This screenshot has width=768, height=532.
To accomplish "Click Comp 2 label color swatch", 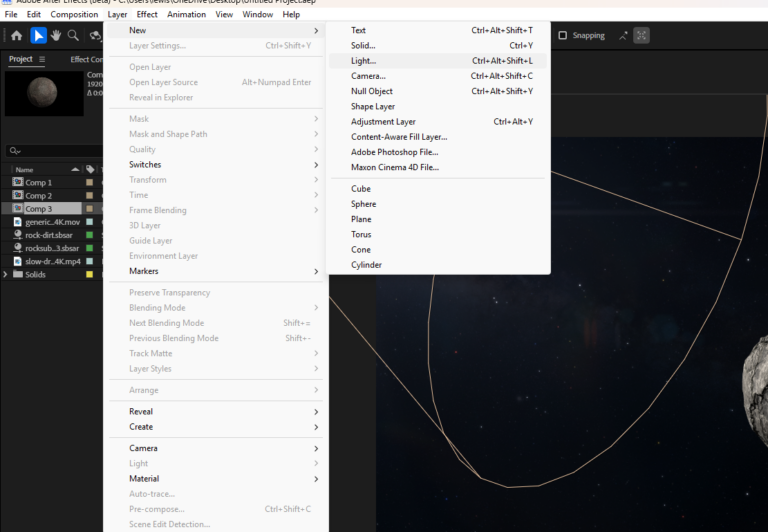I will (x=90, y=195).
